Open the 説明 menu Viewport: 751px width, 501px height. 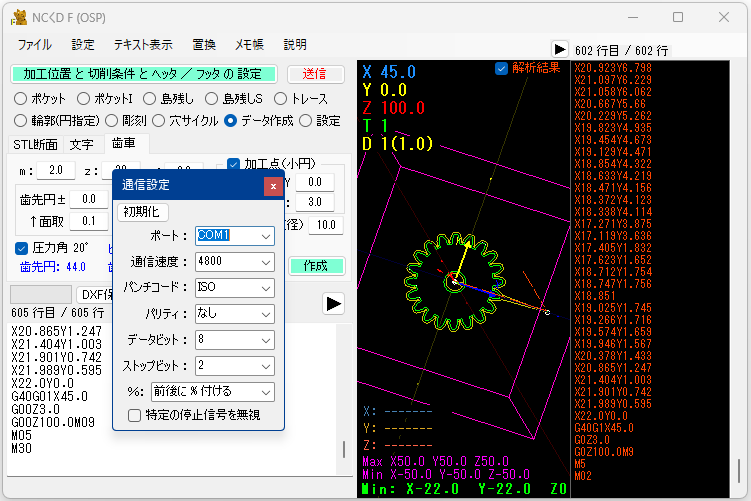295,45
